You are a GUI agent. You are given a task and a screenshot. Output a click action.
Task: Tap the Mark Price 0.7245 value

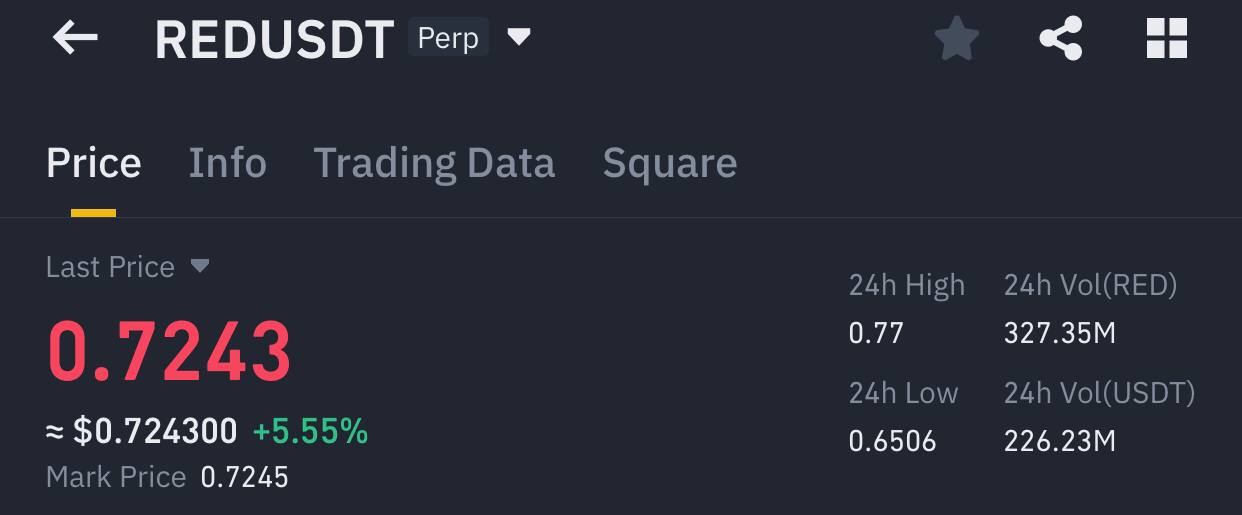point(245,477)
